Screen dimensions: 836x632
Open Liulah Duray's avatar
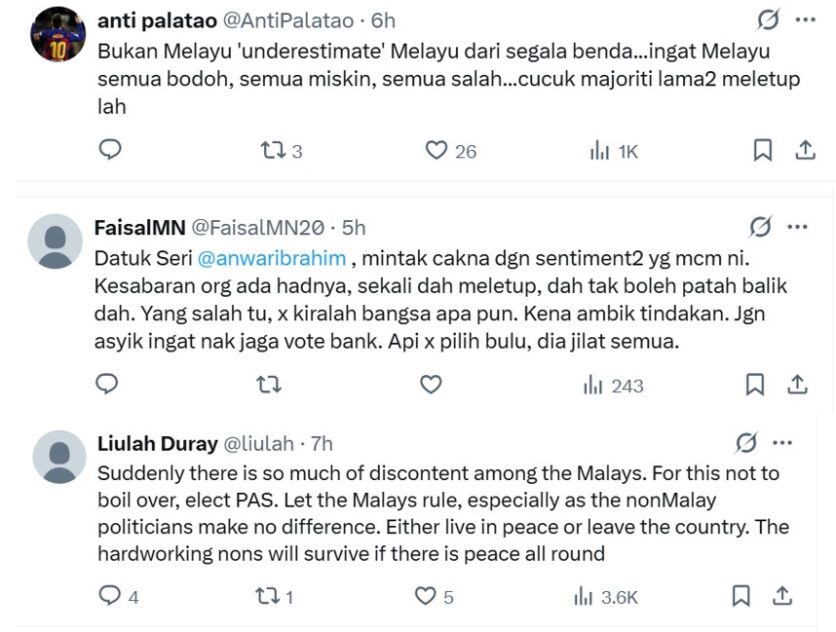tap(59, 457)
